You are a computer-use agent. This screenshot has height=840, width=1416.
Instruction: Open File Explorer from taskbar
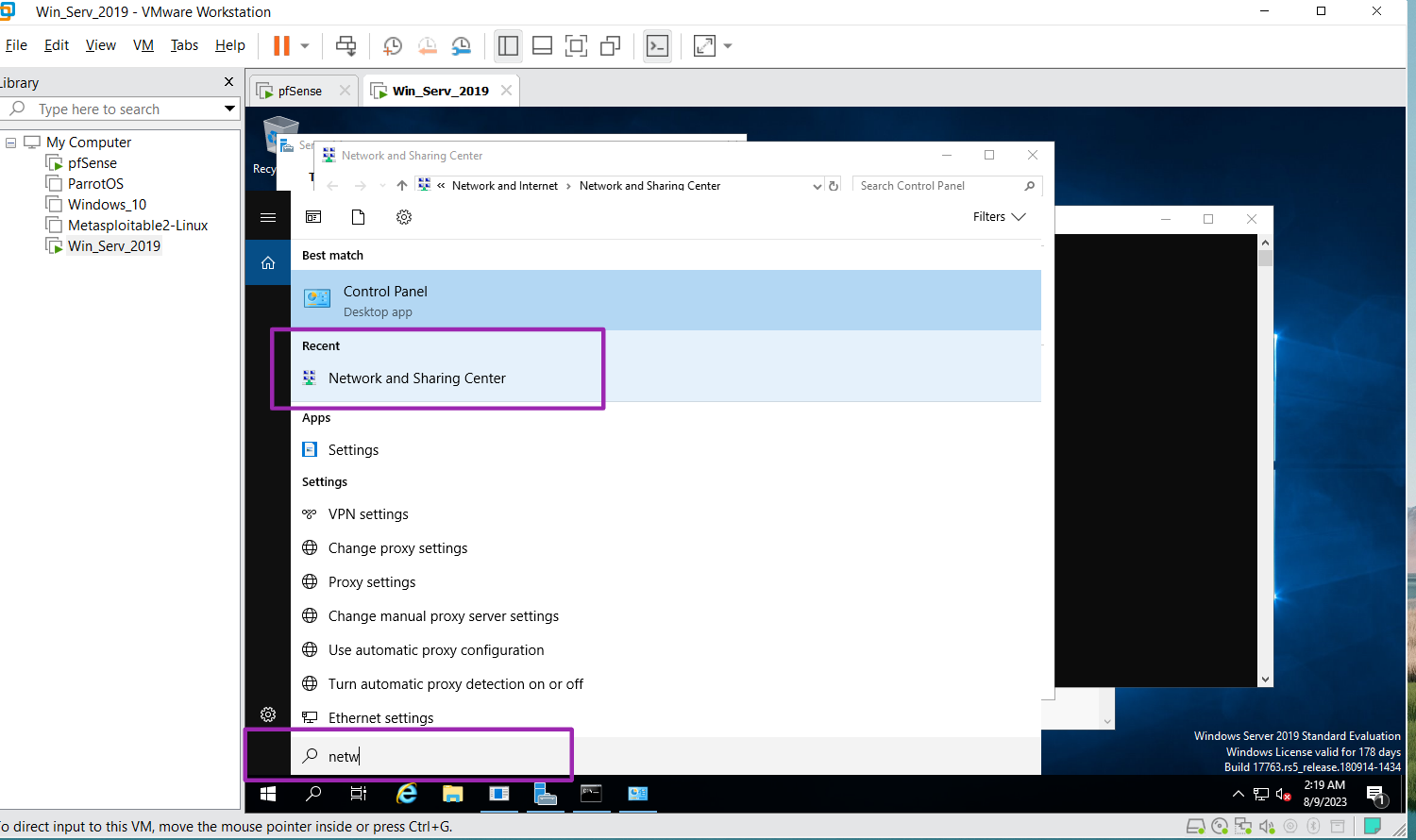coord(453,794)
